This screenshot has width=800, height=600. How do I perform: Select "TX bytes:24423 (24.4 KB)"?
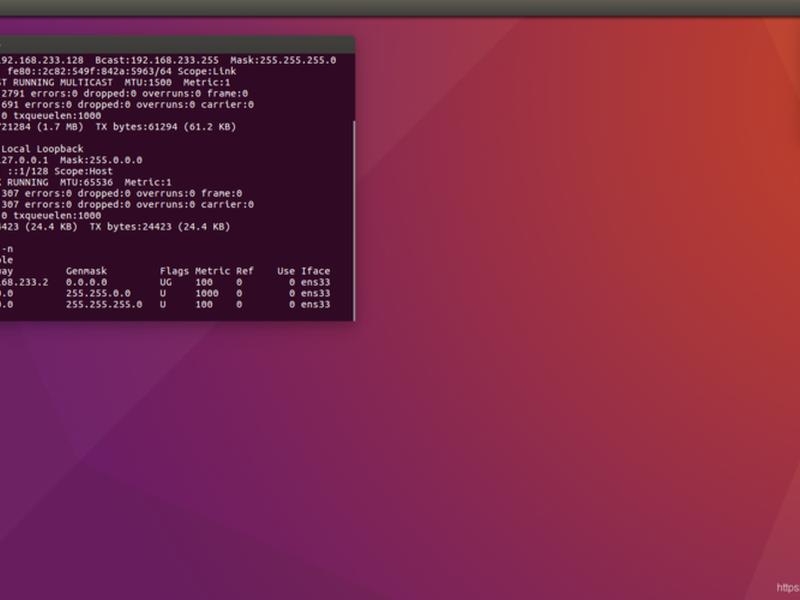coord(160,227)
